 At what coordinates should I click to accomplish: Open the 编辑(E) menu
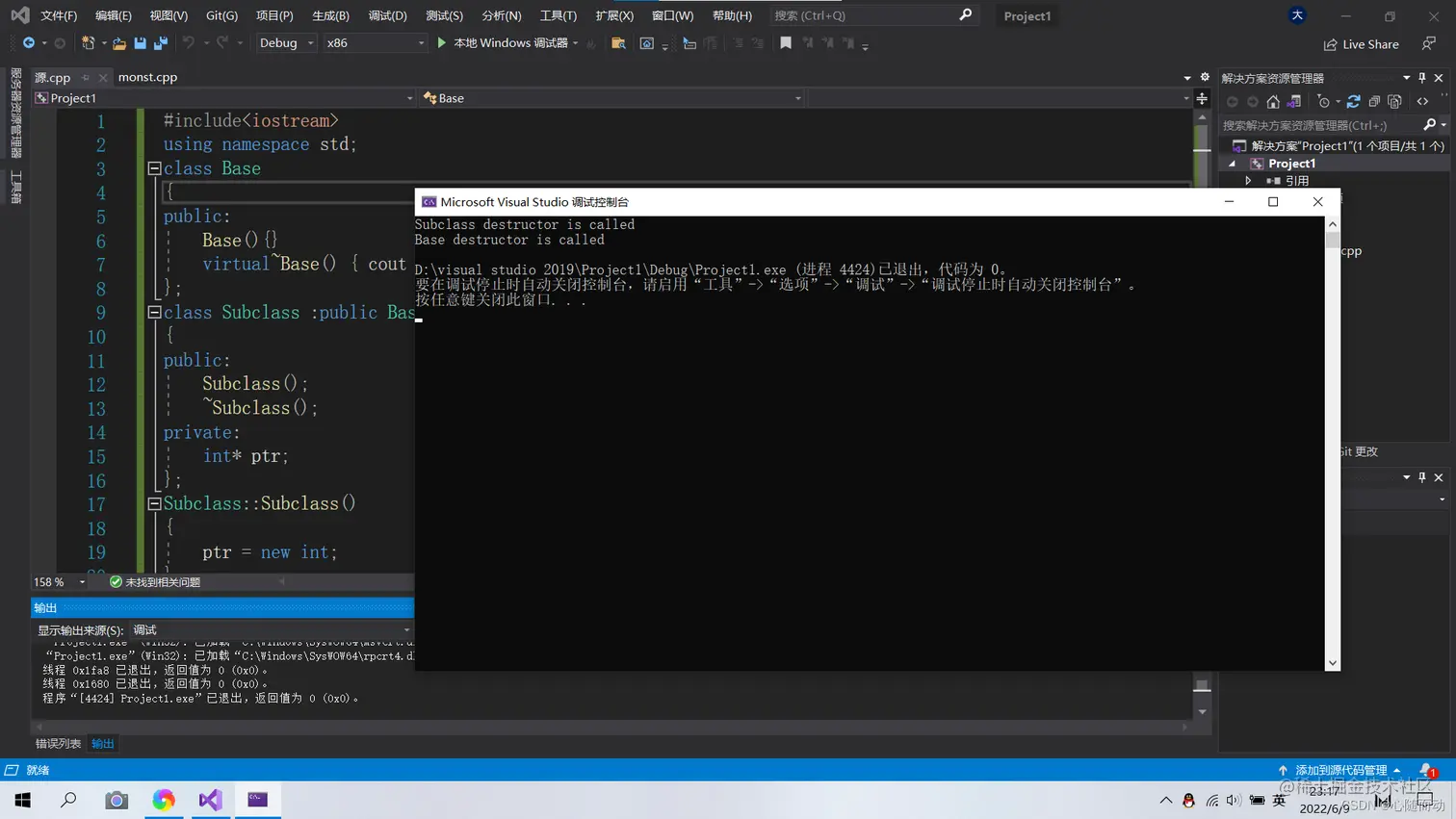(114, 15)
